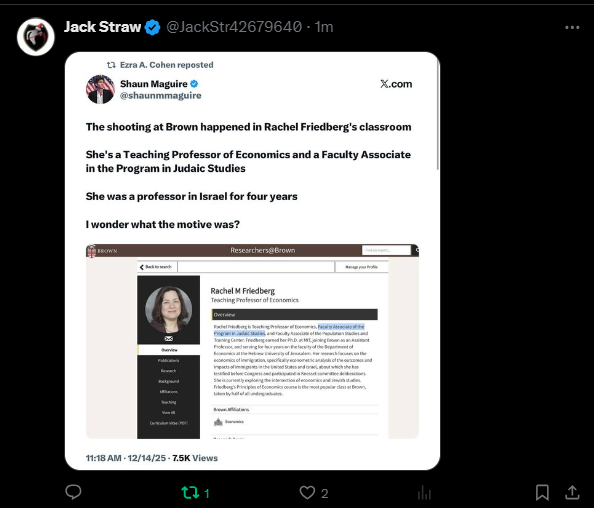The height and width of the screenshot is (508, 594).
Task: Click the Manage your Profile button
Action: pos(361,267)
